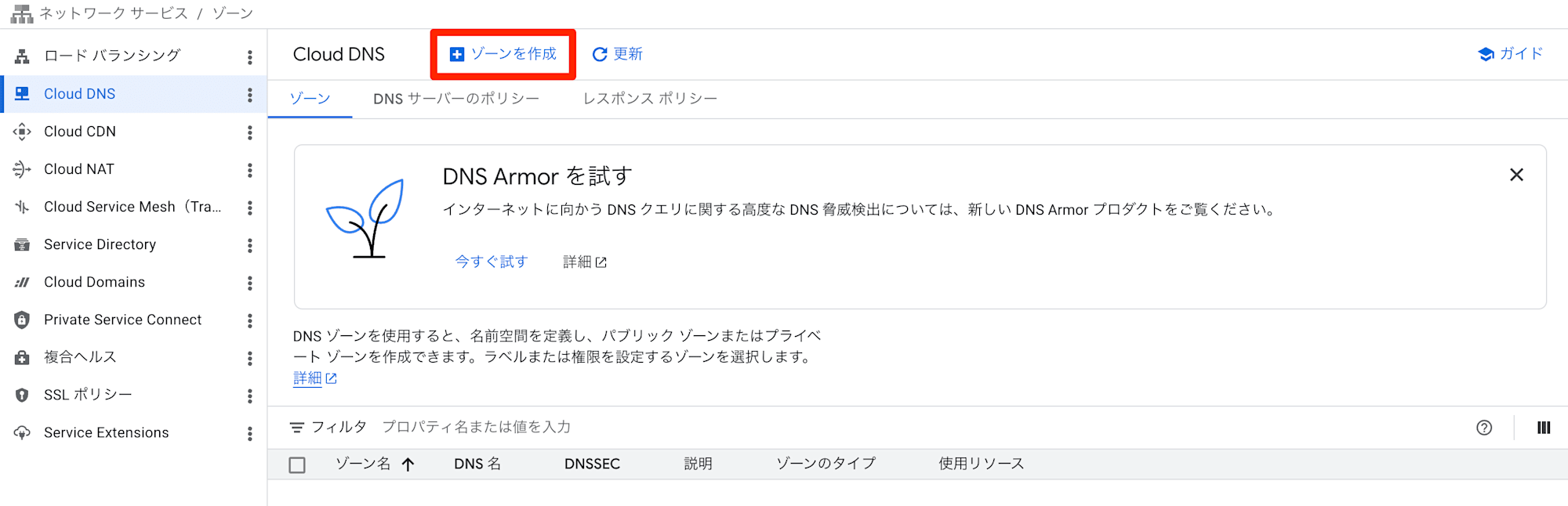Open Cloud Service Mesh in sidebar
The height and width of the screenshot is (506, 1568).
coord(132,207)
